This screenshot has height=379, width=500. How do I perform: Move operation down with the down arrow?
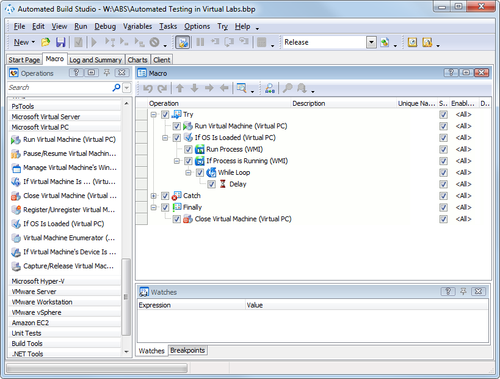click(x=194, y=88)
